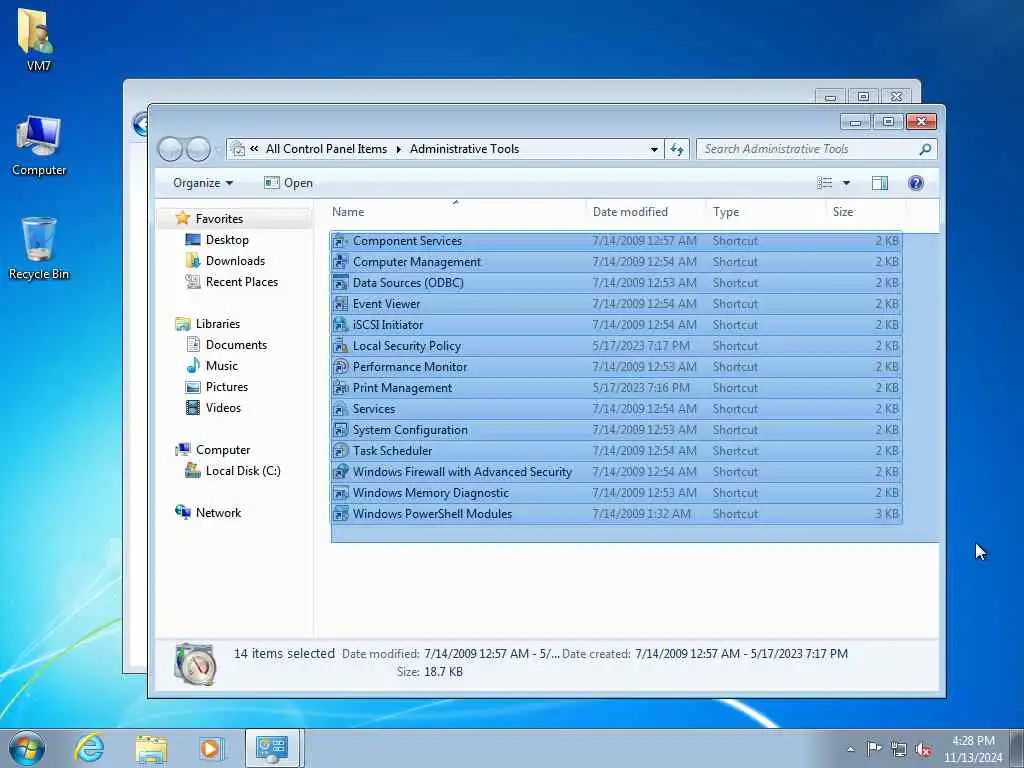Click the search magnifier icon

click(x=925, y=150)
